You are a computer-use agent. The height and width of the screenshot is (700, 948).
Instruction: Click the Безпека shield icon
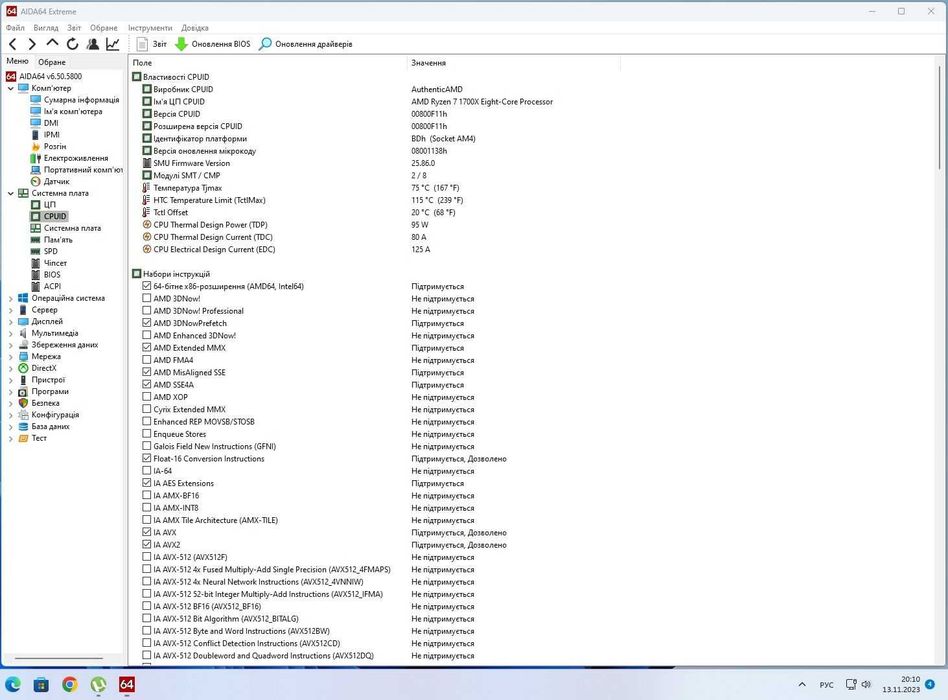point(23,403)
